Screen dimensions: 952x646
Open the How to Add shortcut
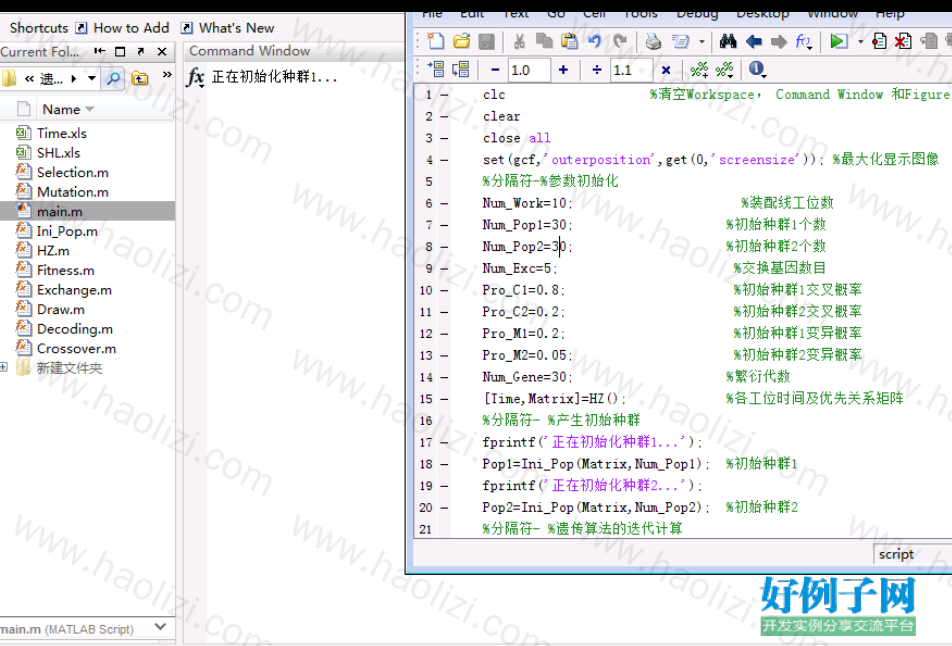(123, 28)
